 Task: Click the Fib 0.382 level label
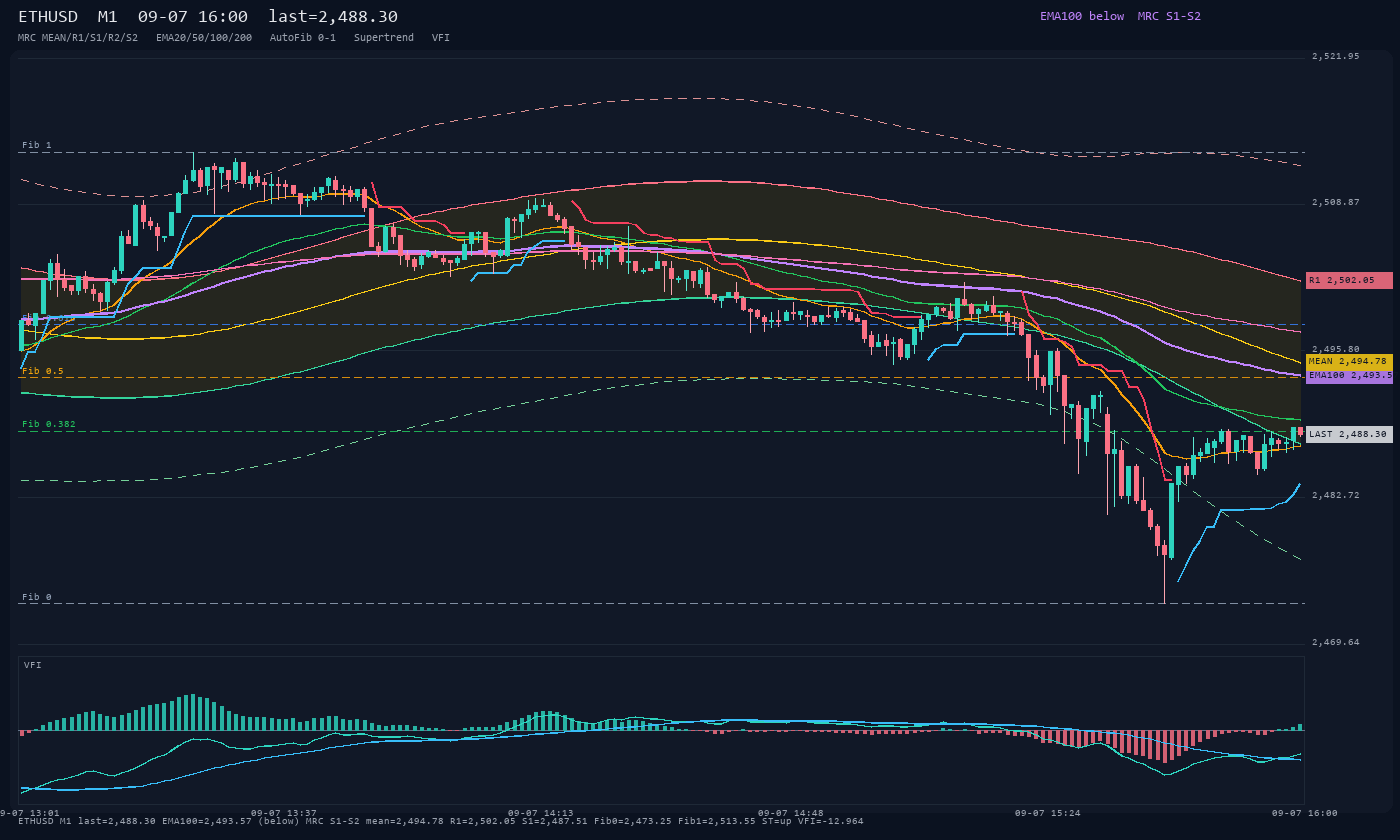click(x=49, y=424)
